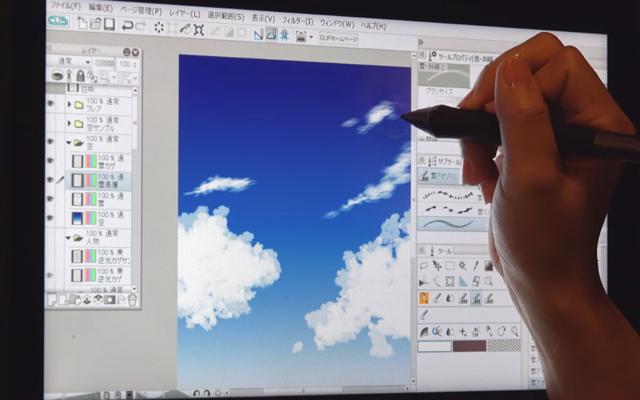Image resolution: width=640 pixels, height=400 pixels.
Task: Click the Undo arrow icon
Action: (x=128, y=24)
